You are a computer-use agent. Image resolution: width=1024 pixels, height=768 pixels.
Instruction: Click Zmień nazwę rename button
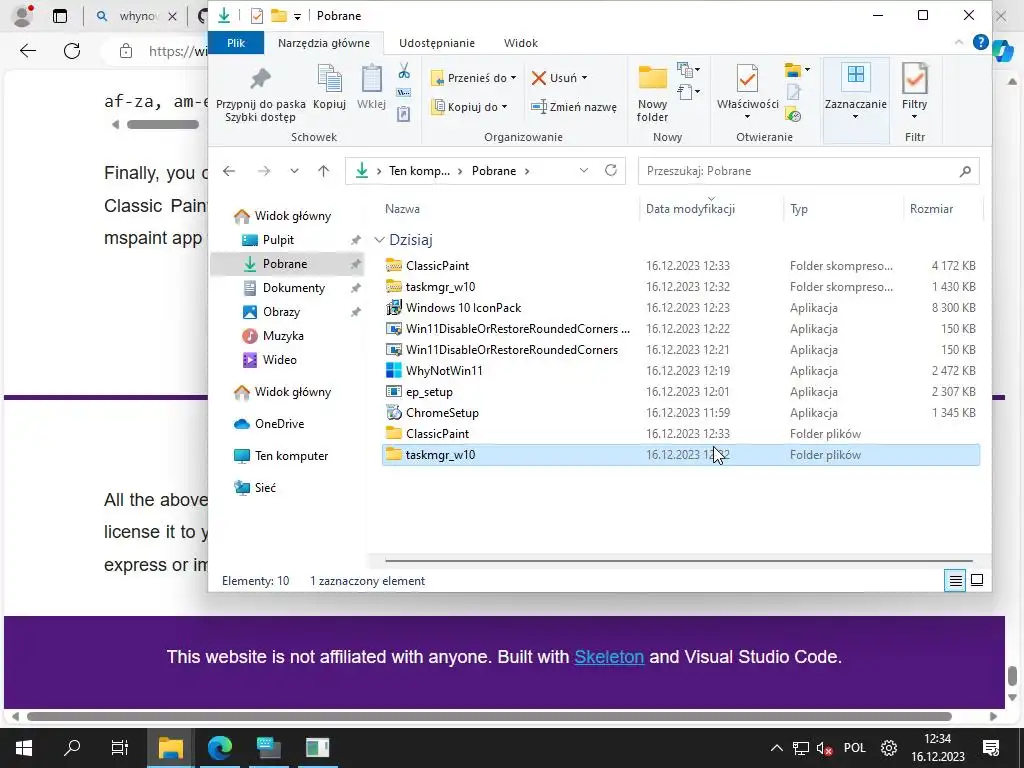(574, 106)
